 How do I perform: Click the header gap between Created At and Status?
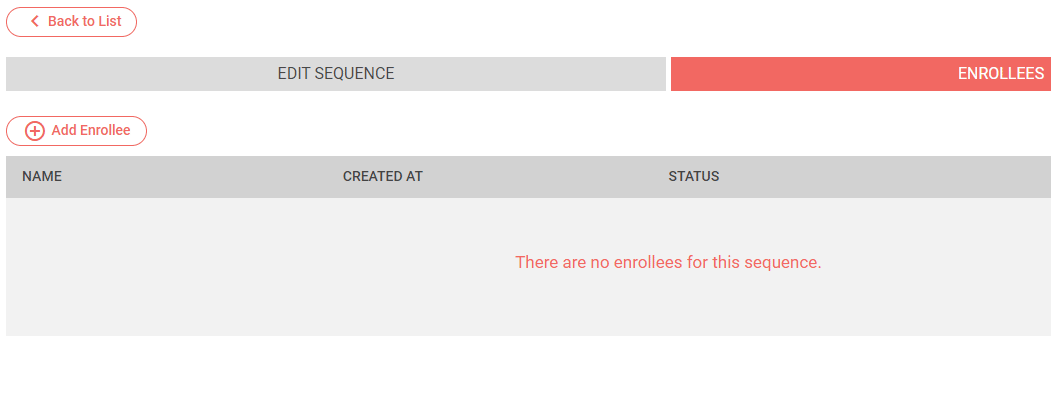545,177
